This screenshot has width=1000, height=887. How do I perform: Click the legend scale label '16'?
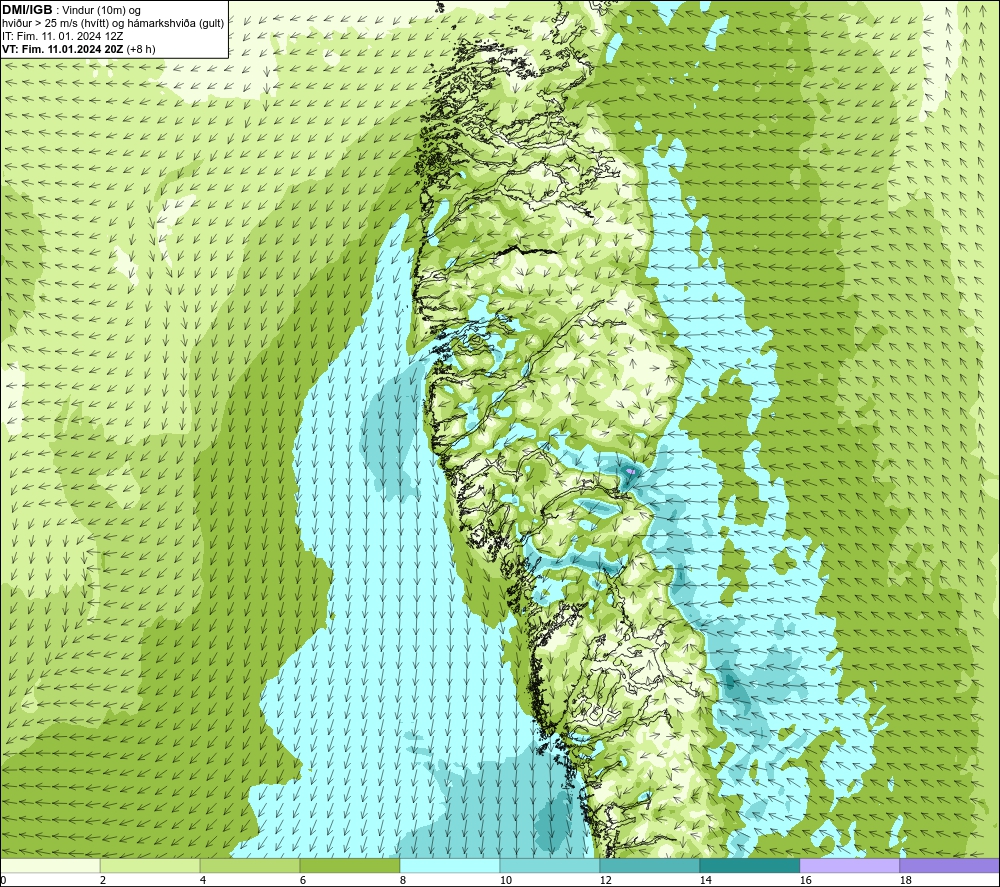(805, 880)
